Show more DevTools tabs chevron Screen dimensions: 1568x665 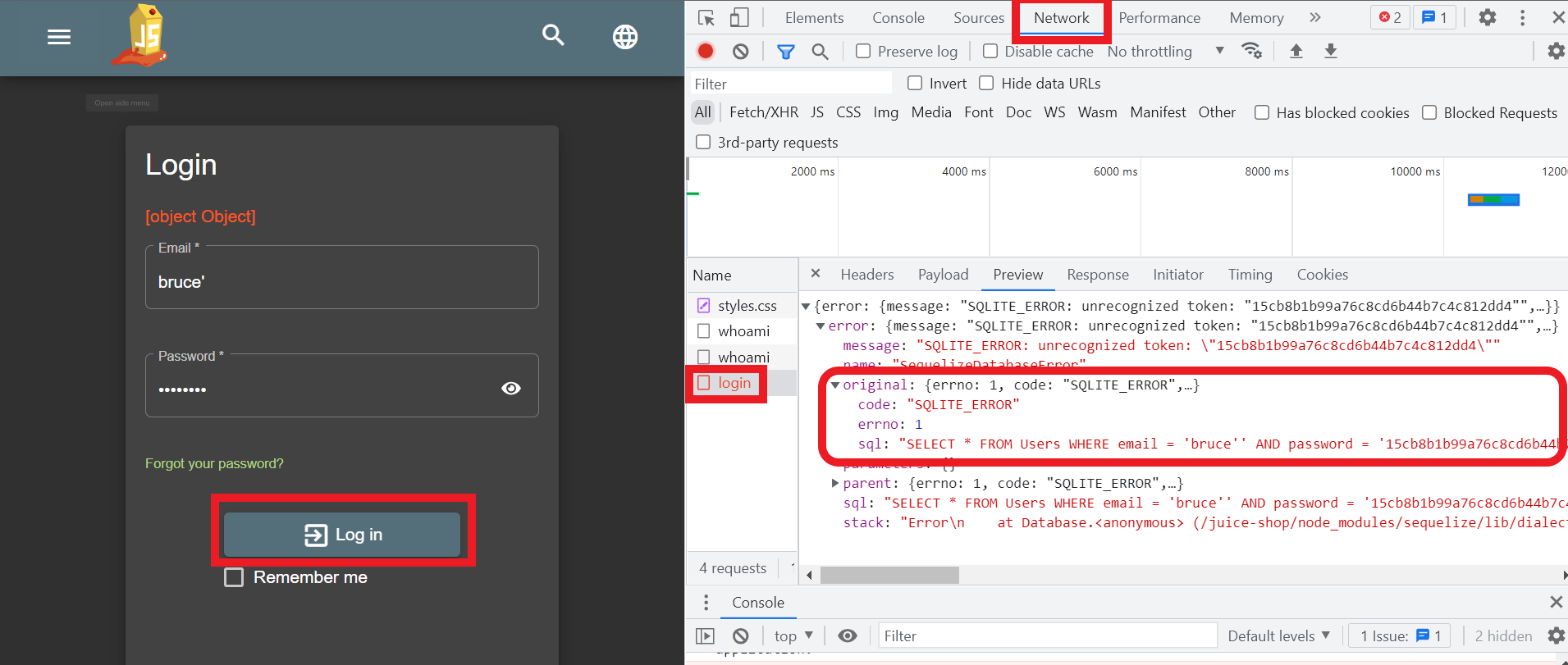click(x=1315, y=17)
